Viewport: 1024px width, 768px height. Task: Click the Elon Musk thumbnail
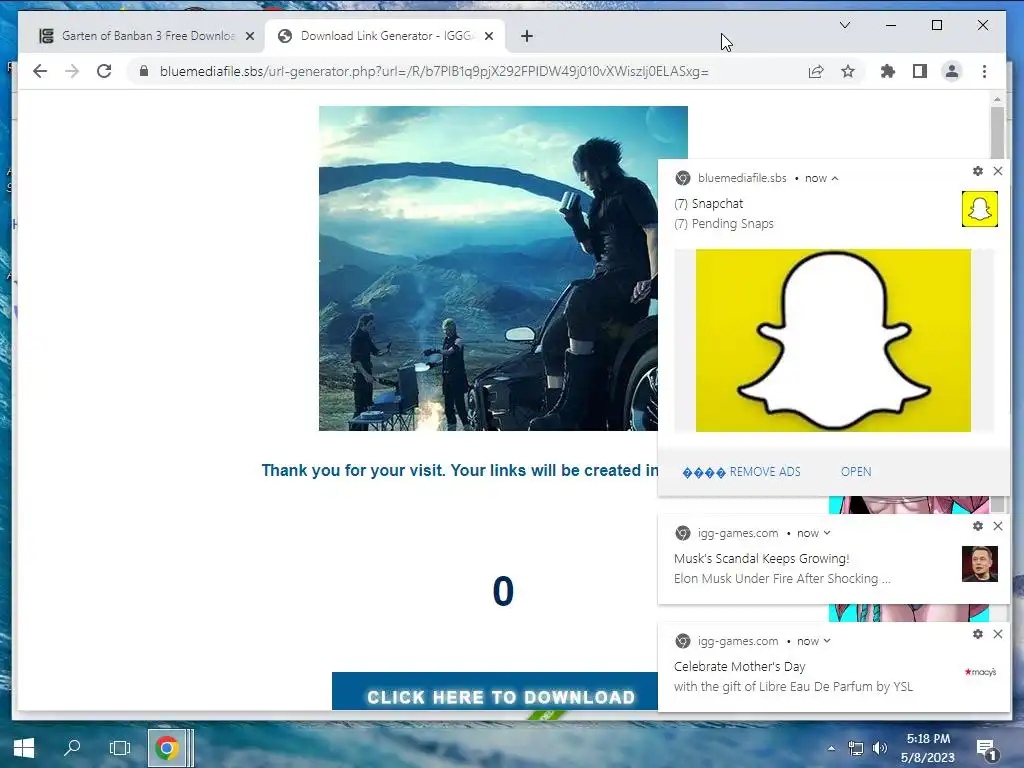pos(980,564)
